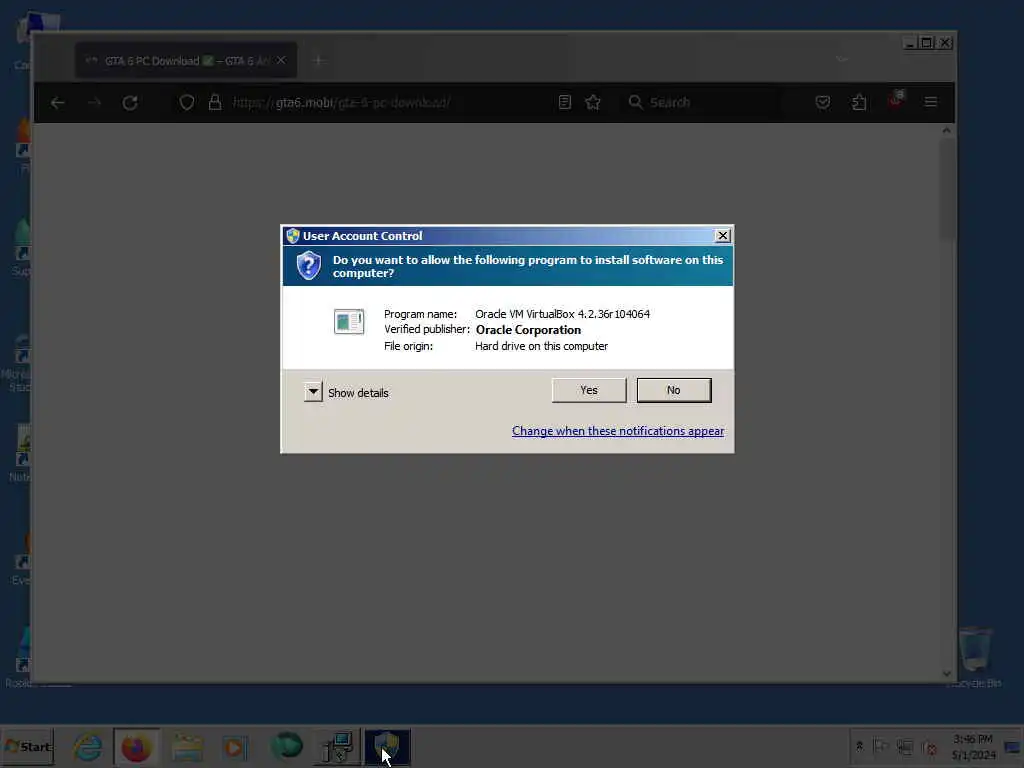This screenshot has width=1024, height=768.
Task: Open the tracking protection shield in Firefox
Action: coord(187,103)
